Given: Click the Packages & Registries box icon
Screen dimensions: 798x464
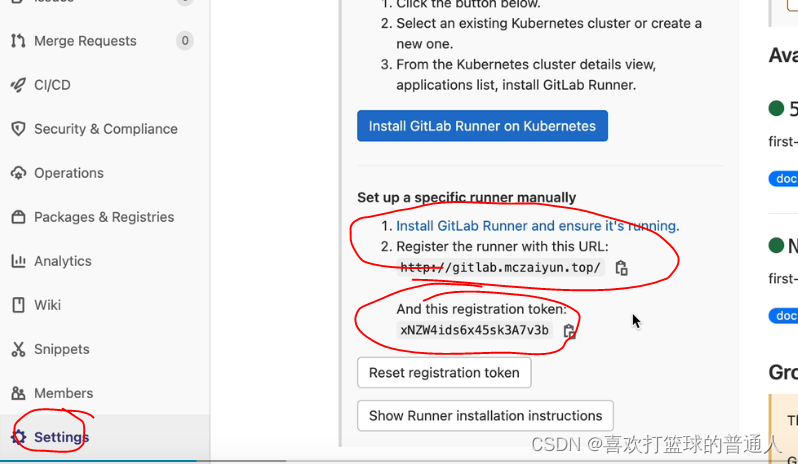Looking at the screenshot, I should pos(18,217).
